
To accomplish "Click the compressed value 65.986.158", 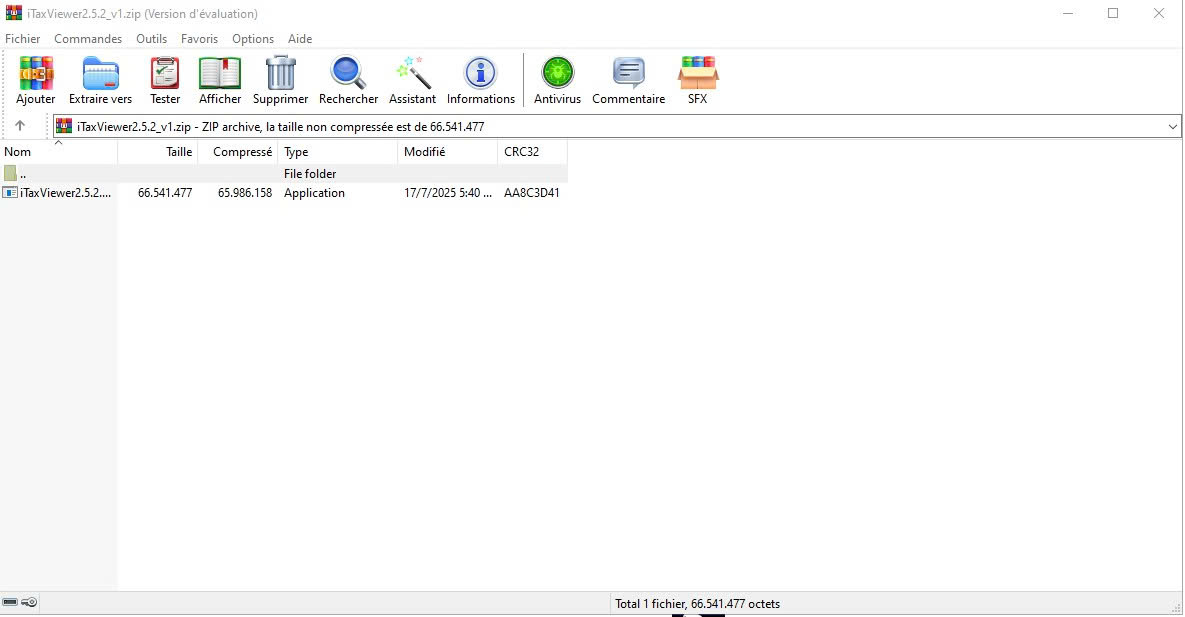I will [245, 193].
